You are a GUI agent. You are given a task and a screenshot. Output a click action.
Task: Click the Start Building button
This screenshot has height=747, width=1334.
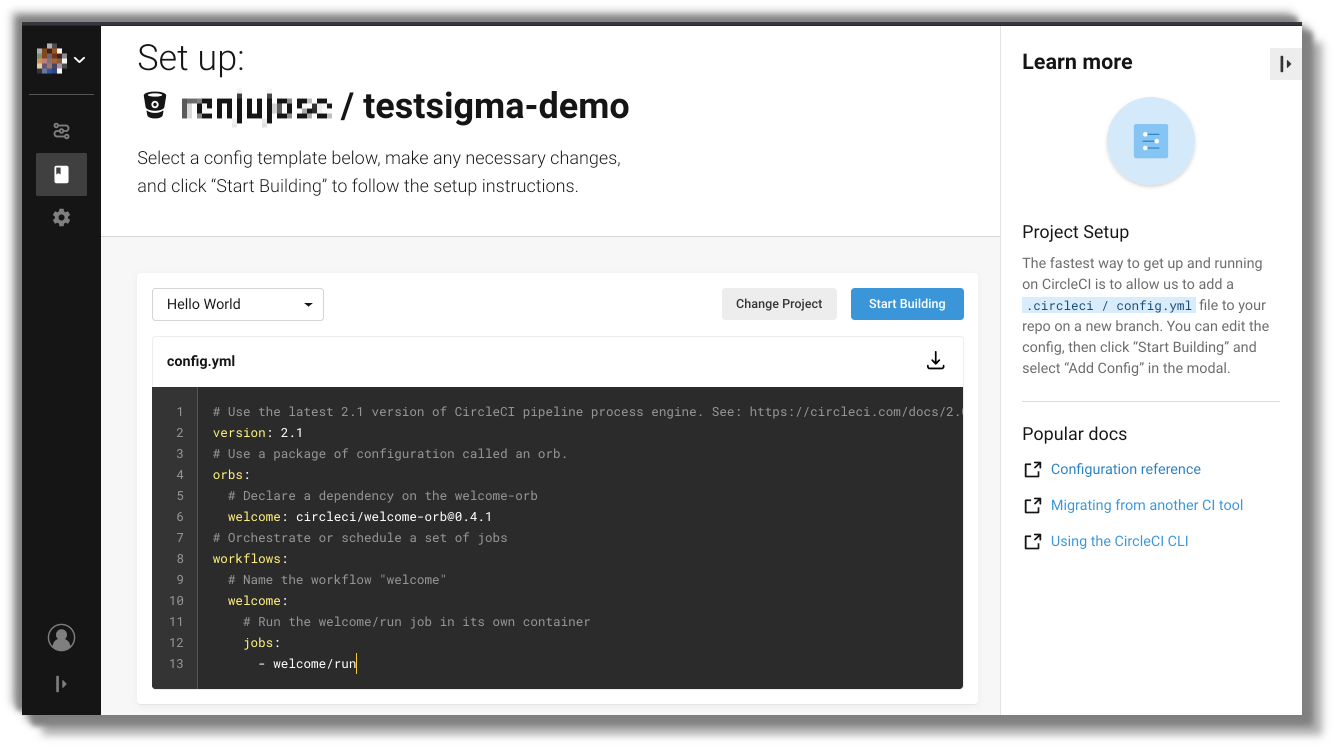907,304
